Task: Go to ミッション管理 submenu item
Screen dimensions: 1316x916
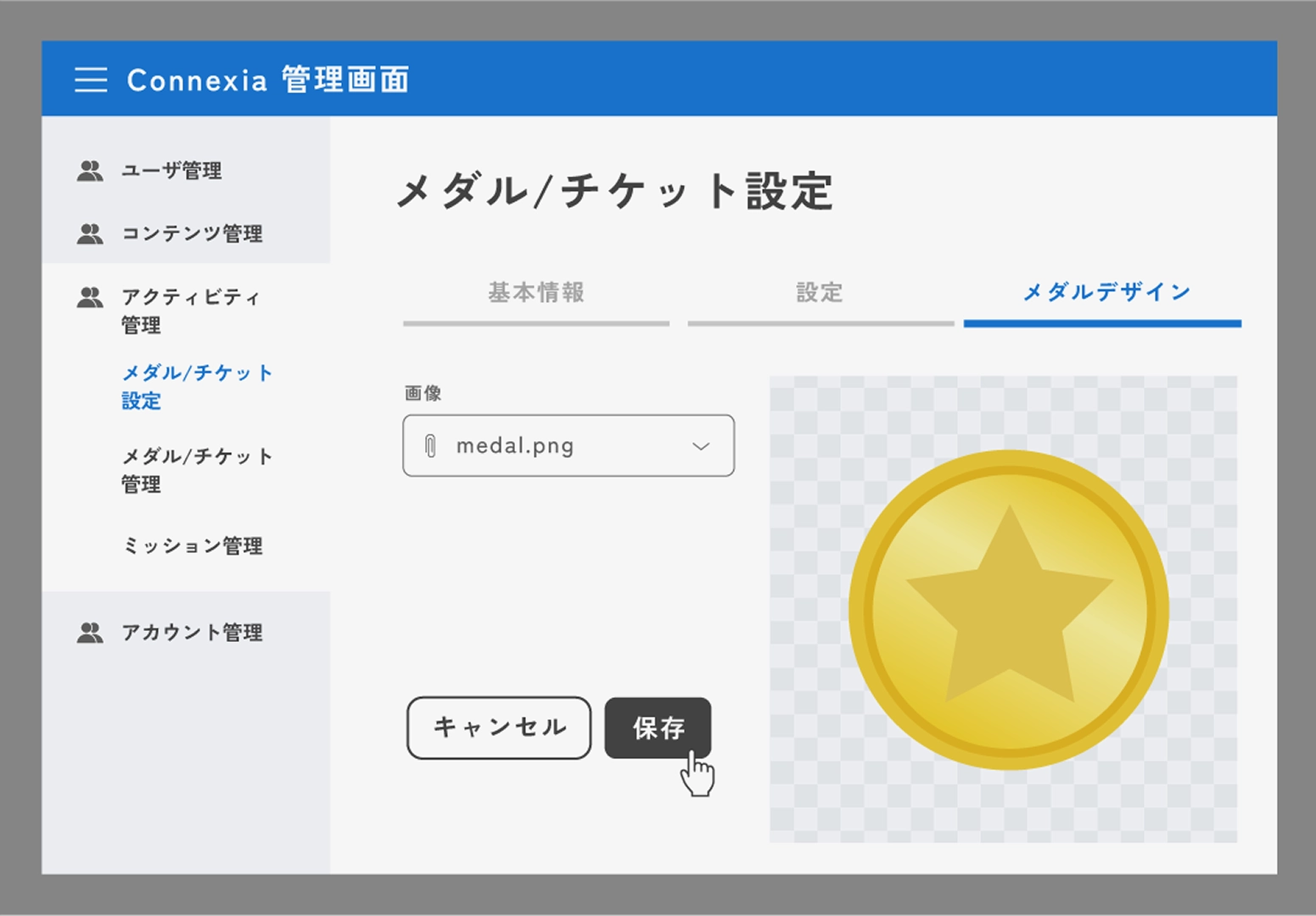Action: (193, 545)
